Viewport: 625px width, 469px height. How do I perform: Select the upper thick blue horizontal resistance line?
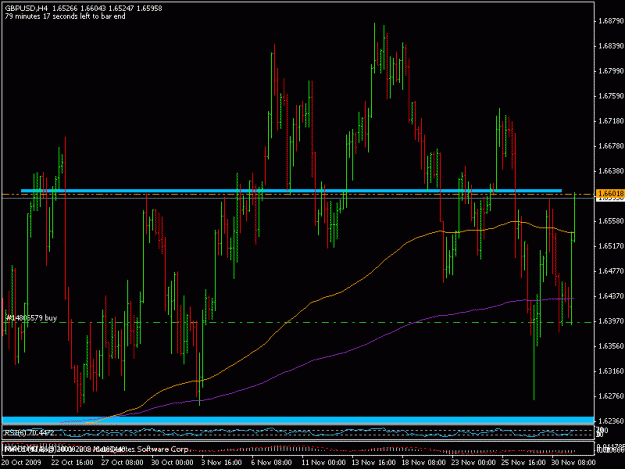coord(291,191)
